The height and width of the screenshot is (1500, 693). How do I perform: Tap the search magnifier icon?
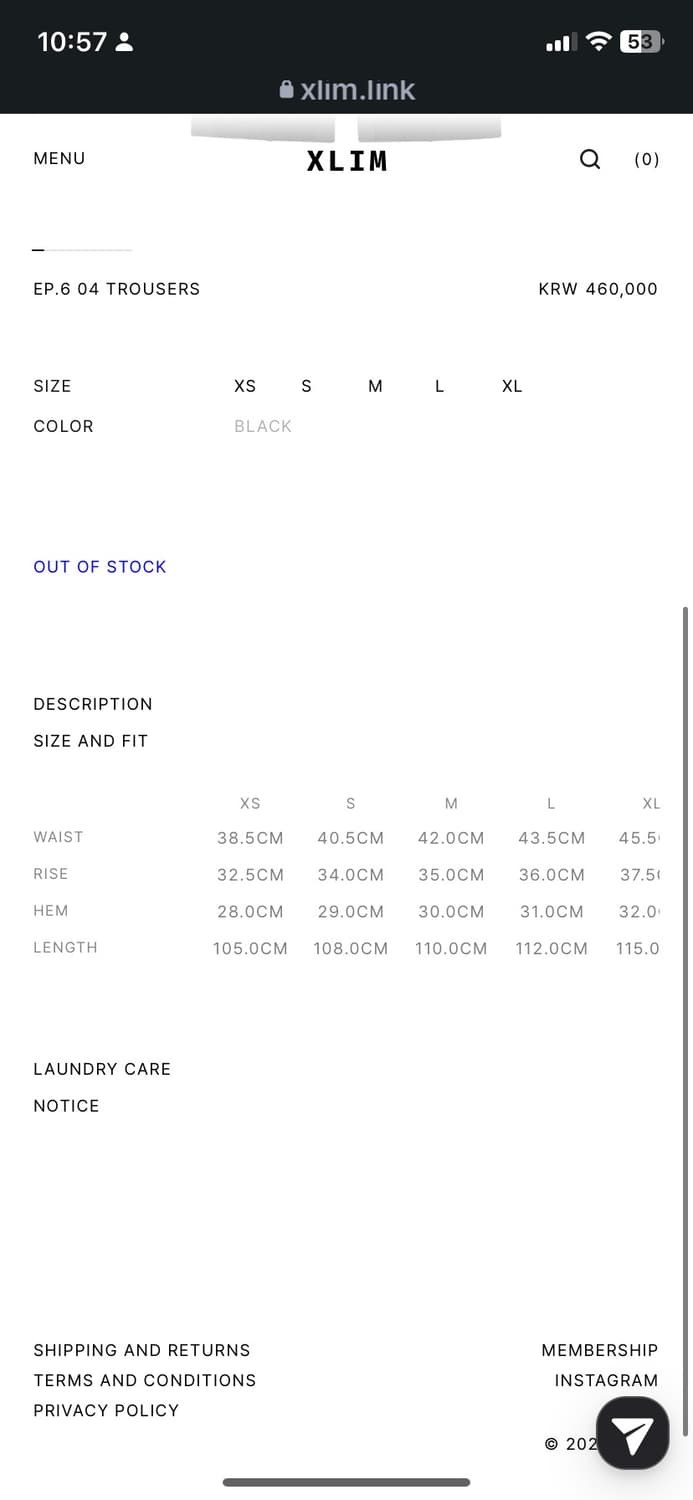tap(590, 159)
